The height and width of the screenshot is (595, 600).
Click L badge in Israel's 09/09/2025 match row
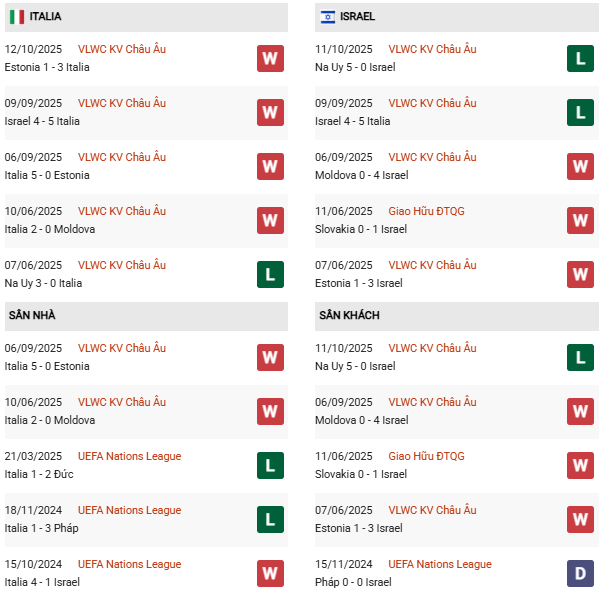[580, 112]
